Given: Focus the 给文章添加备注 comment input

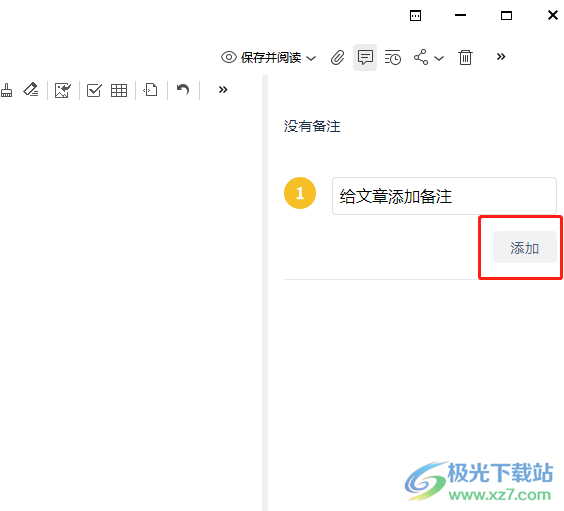Looking at the screenshot, I should (x=444, y=196).
